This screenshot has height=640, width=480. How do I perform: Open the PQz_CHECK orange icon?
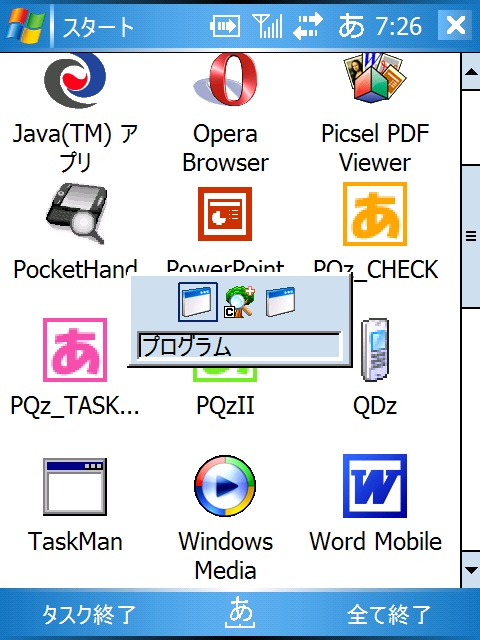[375, 214]
